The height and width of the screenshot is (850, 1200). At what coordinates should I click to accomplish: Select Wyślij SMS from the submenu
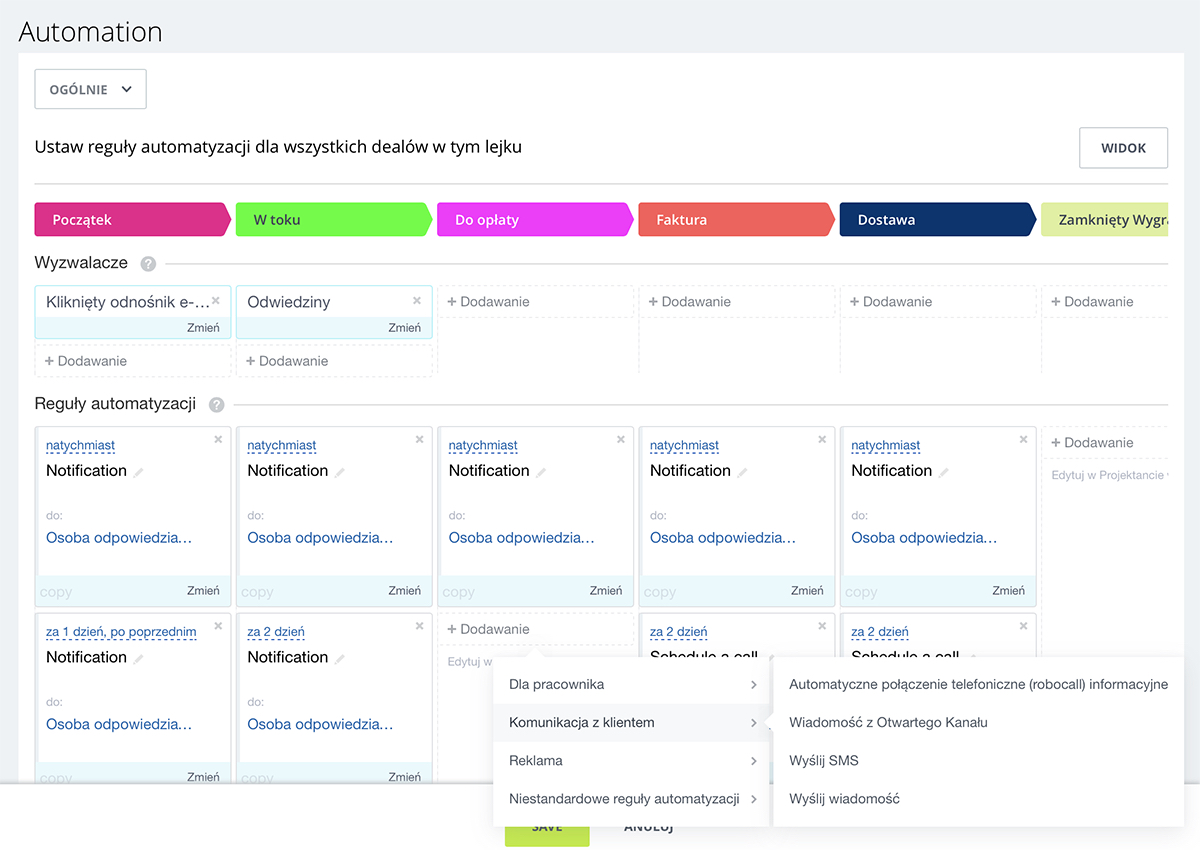pyautogui.click(x=824, y=761)
